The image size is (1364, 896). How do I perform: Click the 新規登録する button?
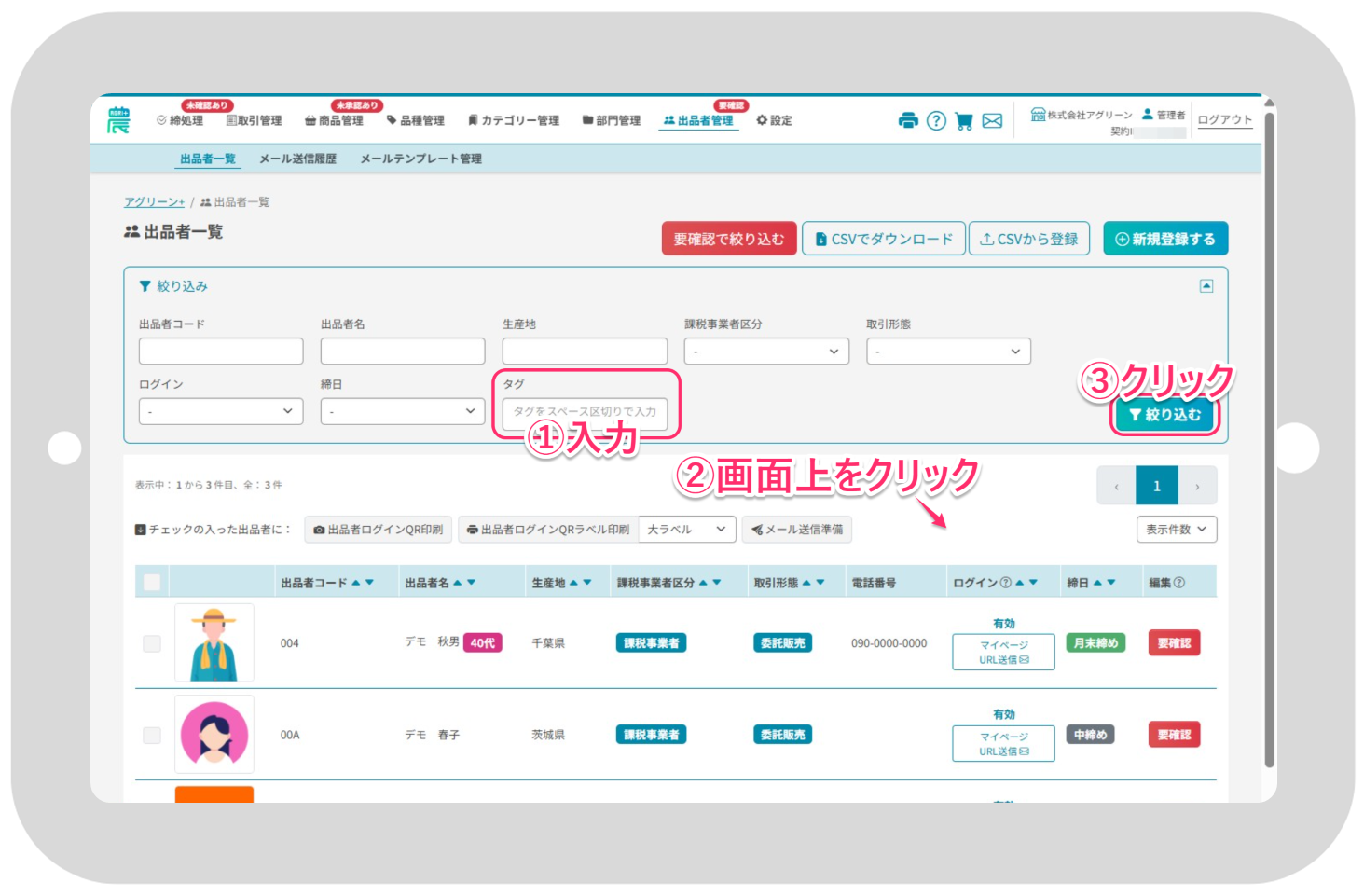1164,239
